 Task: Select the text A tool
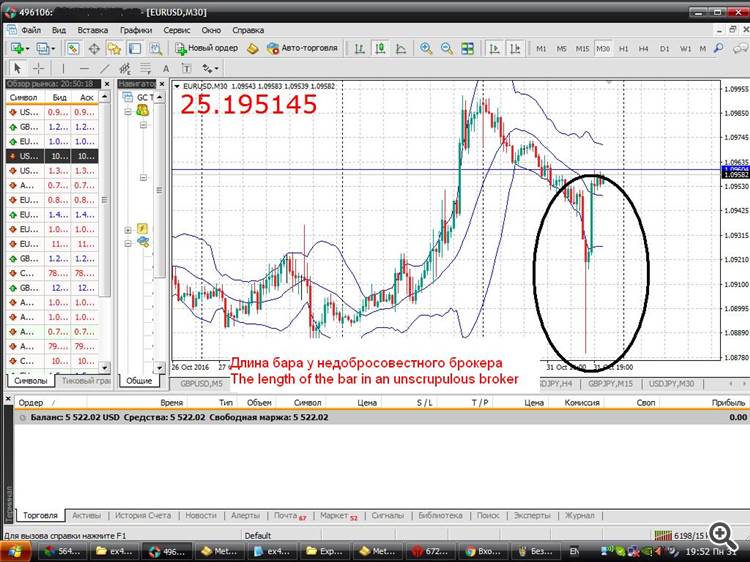coord(166,68)
